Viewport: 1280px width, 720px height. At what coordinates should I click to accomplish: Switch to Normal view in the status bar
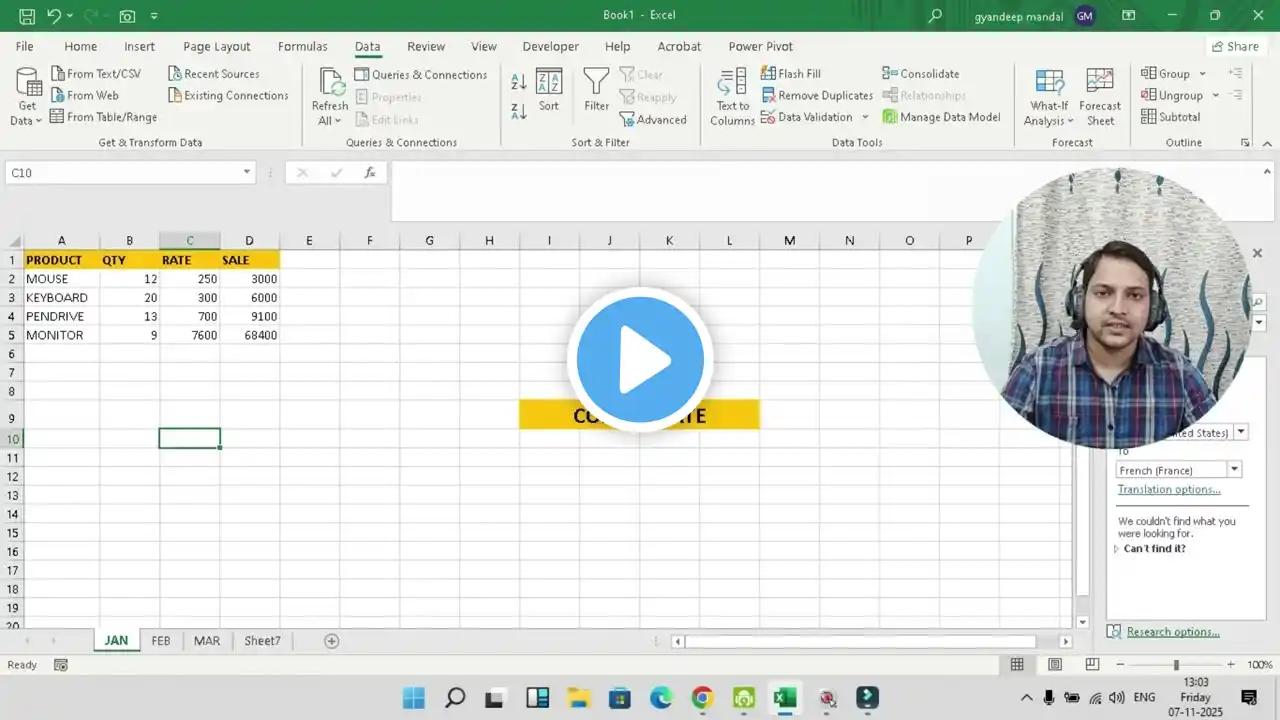(1017, 665)
